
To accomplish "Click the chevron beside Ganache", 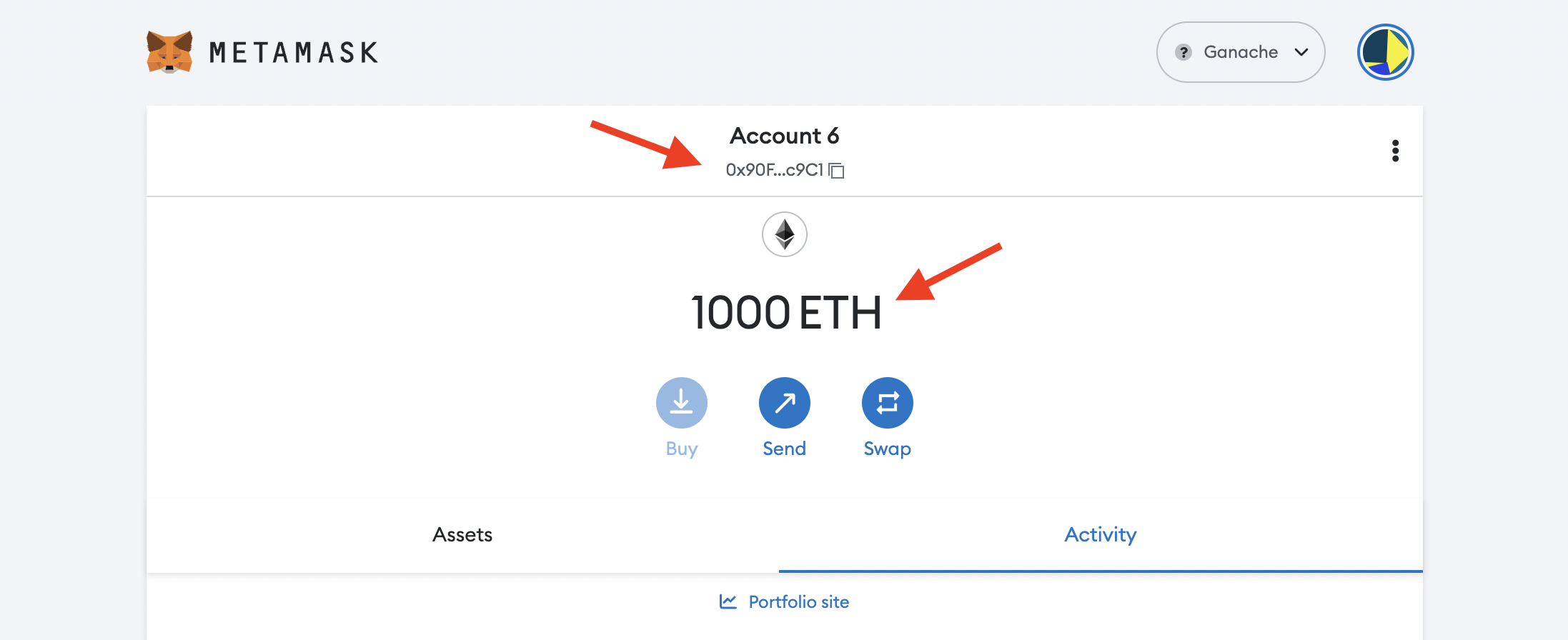I will tap(1301, 52).
